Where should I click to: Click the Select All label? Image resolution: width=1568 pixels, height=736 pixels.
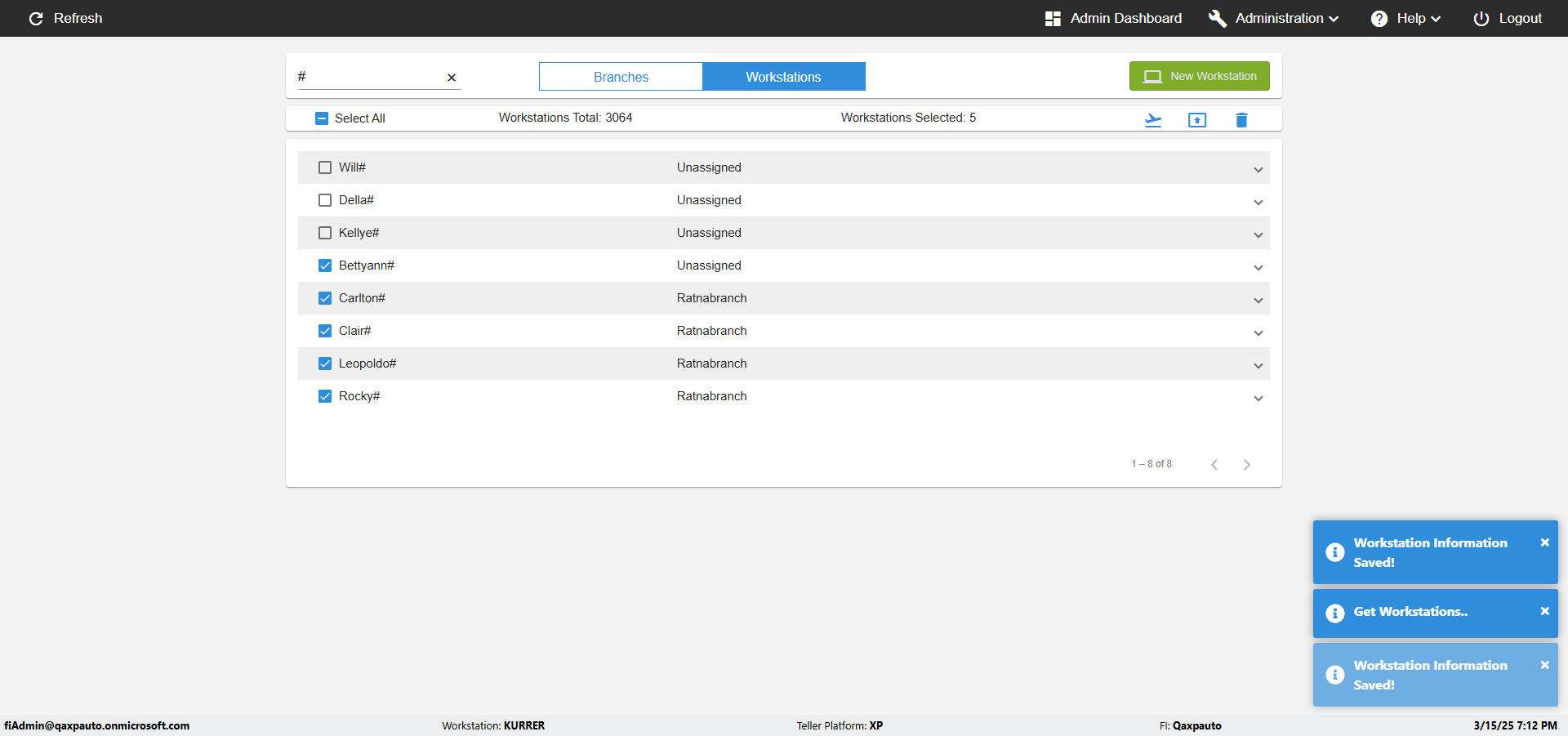pos(359,118)
